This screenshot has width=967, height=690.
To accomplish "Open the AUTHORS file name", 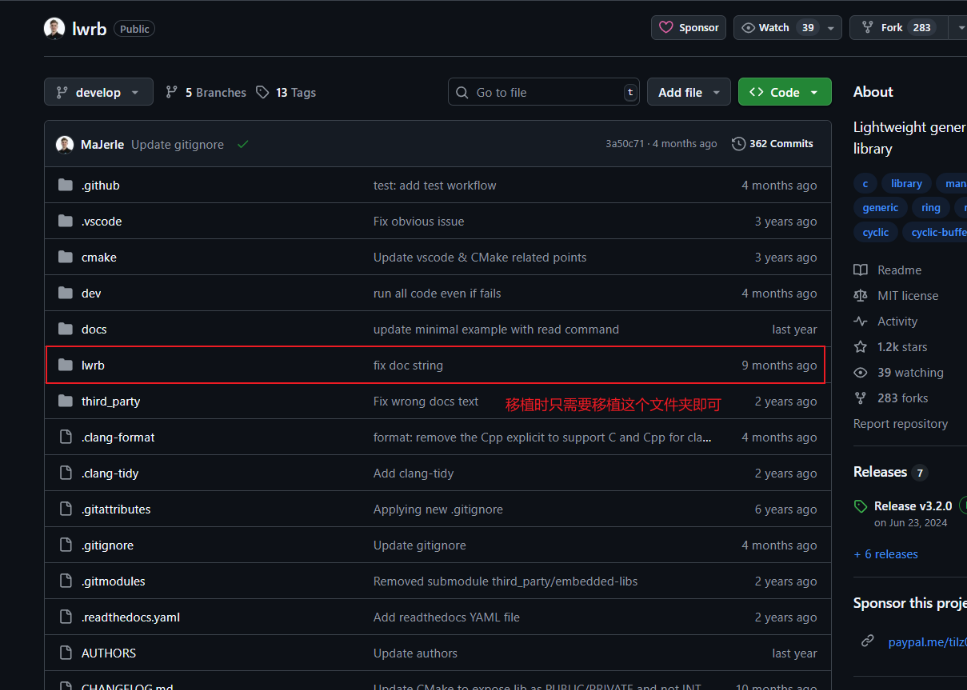I will (109, 653).
